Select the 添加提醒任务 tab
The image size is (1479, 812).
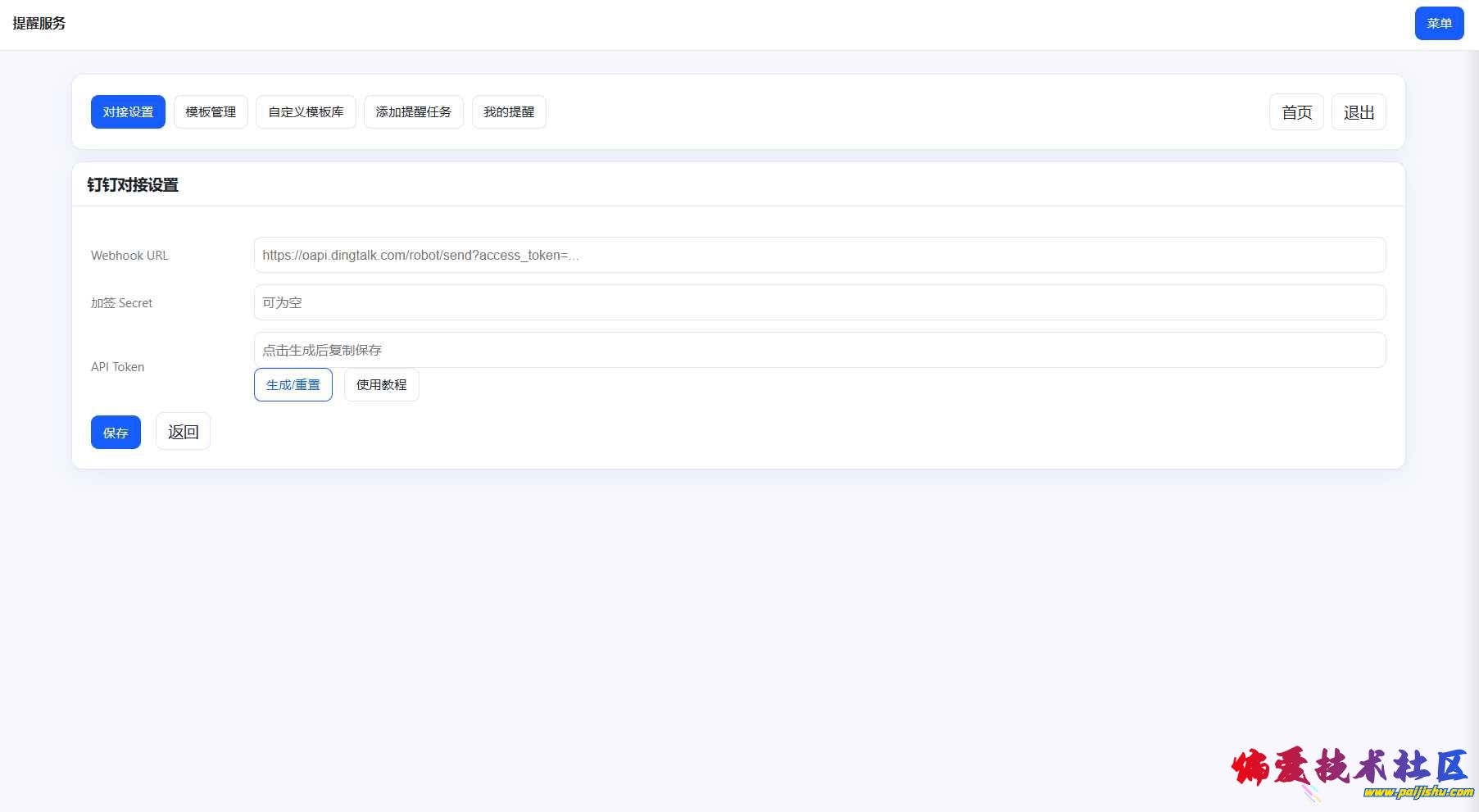[413, 112]
